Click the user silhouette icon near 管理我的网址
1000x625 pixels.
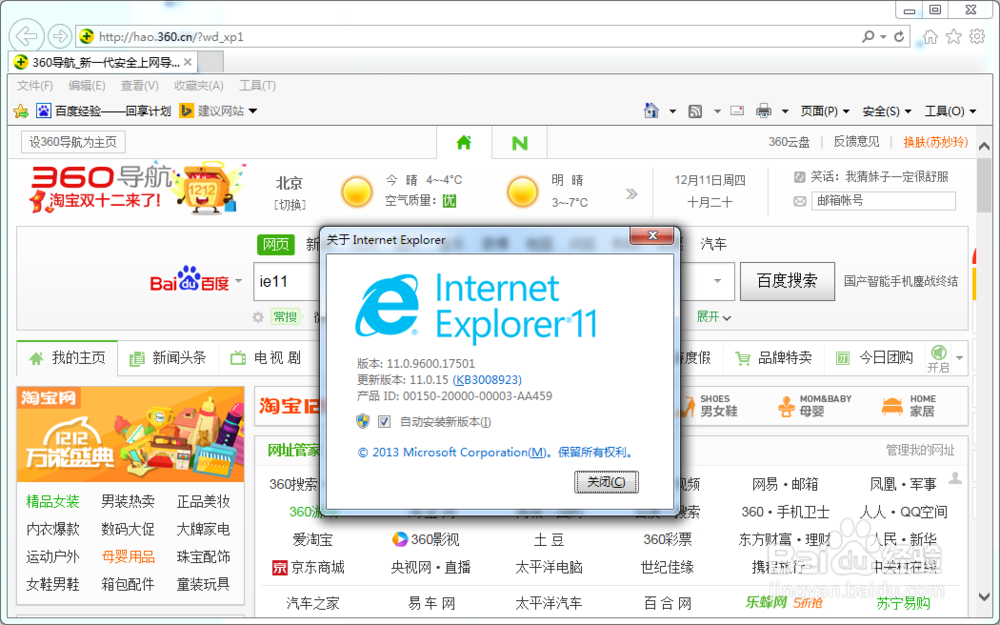tap(955, 478)
